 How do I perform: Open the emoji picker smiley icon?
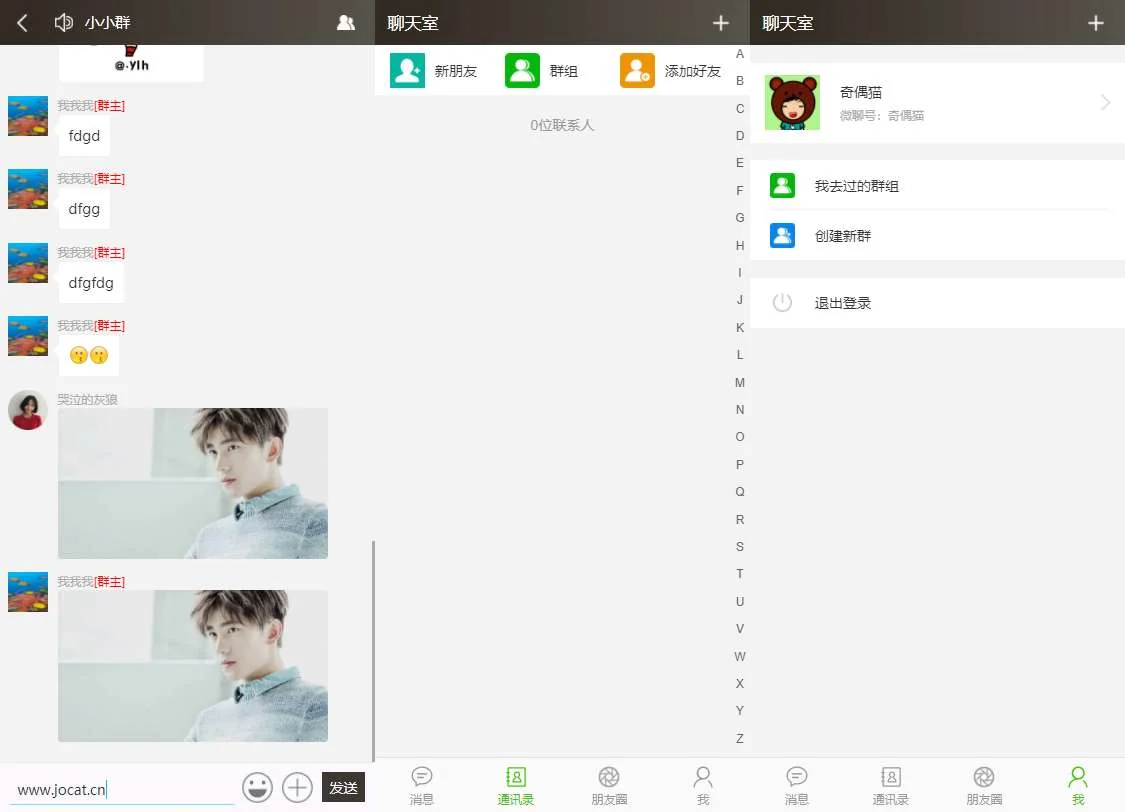257,787
